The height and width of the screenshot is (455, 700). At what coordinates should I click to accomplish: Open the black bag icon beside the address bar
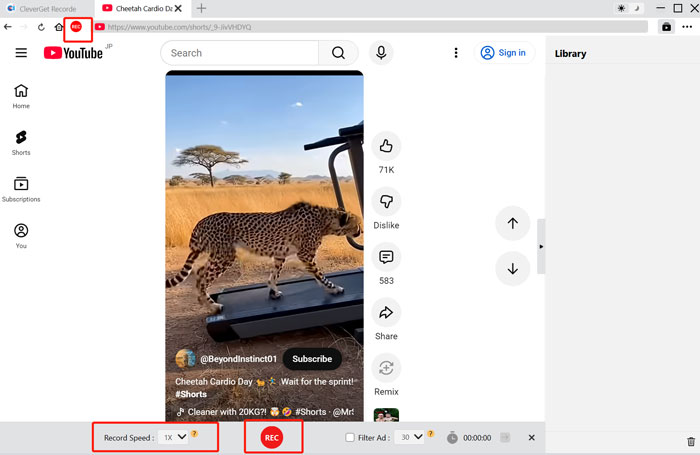click(666, 27)
